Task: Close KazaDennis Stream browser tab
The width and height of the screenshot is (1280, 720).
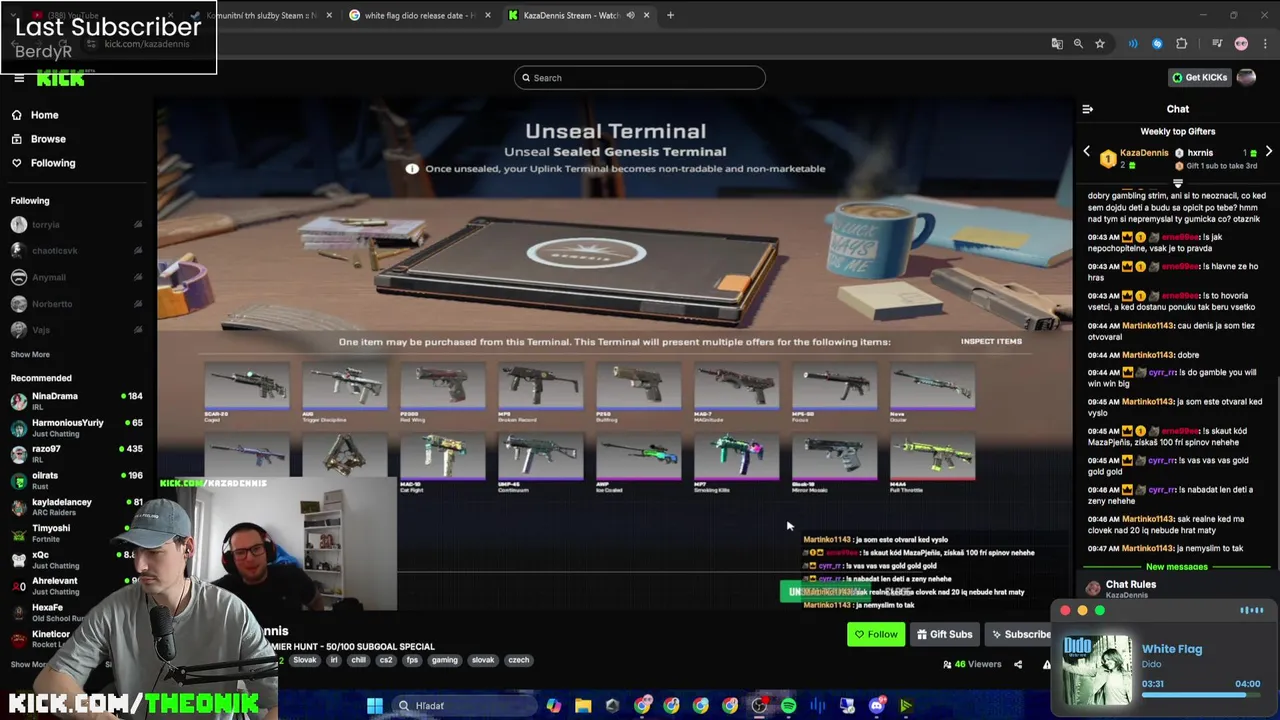Action: pyautogui.click(x=646, y=15)
